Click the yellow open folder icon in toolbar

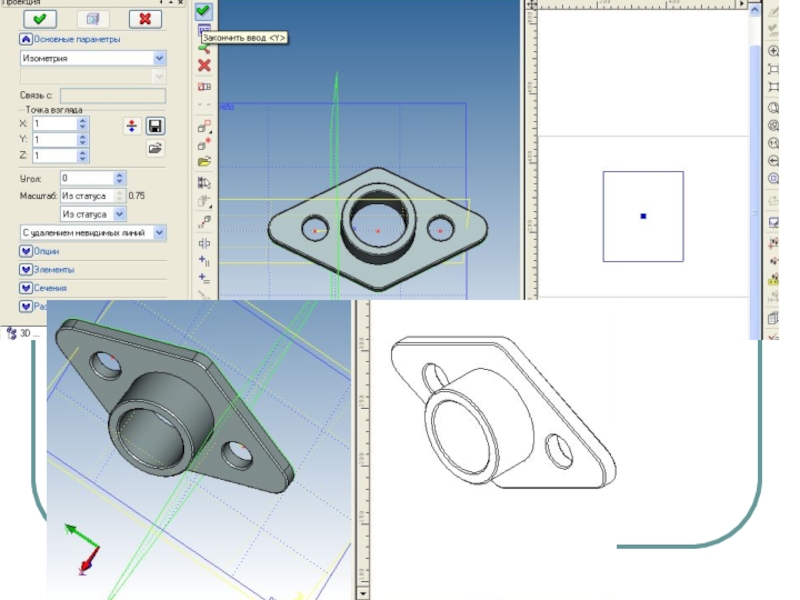(x=204, y=161)
